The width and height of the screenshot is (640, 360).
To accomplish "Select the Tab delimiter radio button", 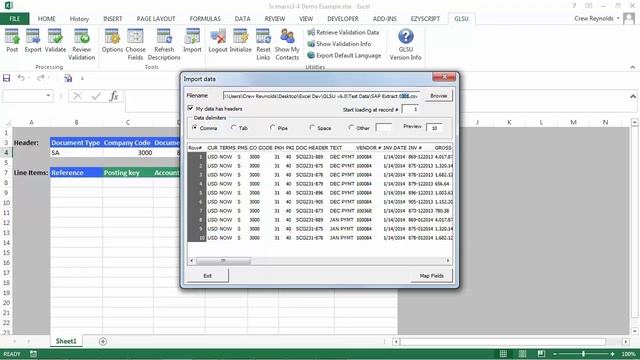I will pyautogui.click(x=233, y=128).
